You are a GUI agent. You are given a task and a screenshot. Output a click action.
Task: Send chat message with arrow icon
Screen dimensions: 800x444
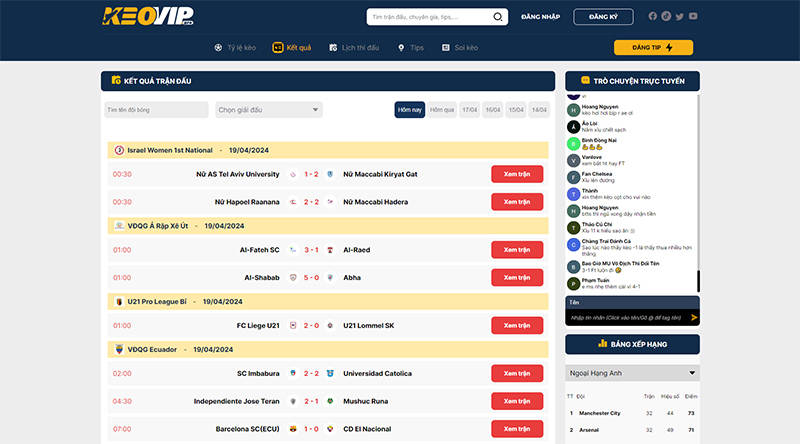694,317
